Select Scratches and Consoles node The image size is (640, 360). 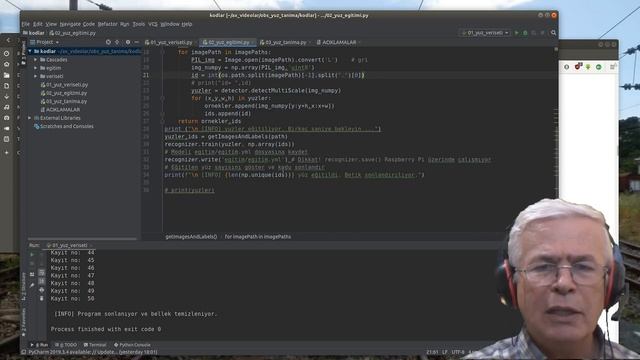point(64,127)
